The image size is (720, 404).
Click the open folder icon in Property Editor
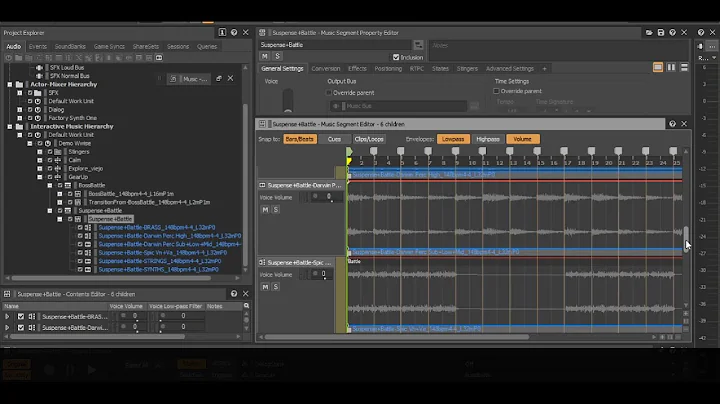click(649, 33)
